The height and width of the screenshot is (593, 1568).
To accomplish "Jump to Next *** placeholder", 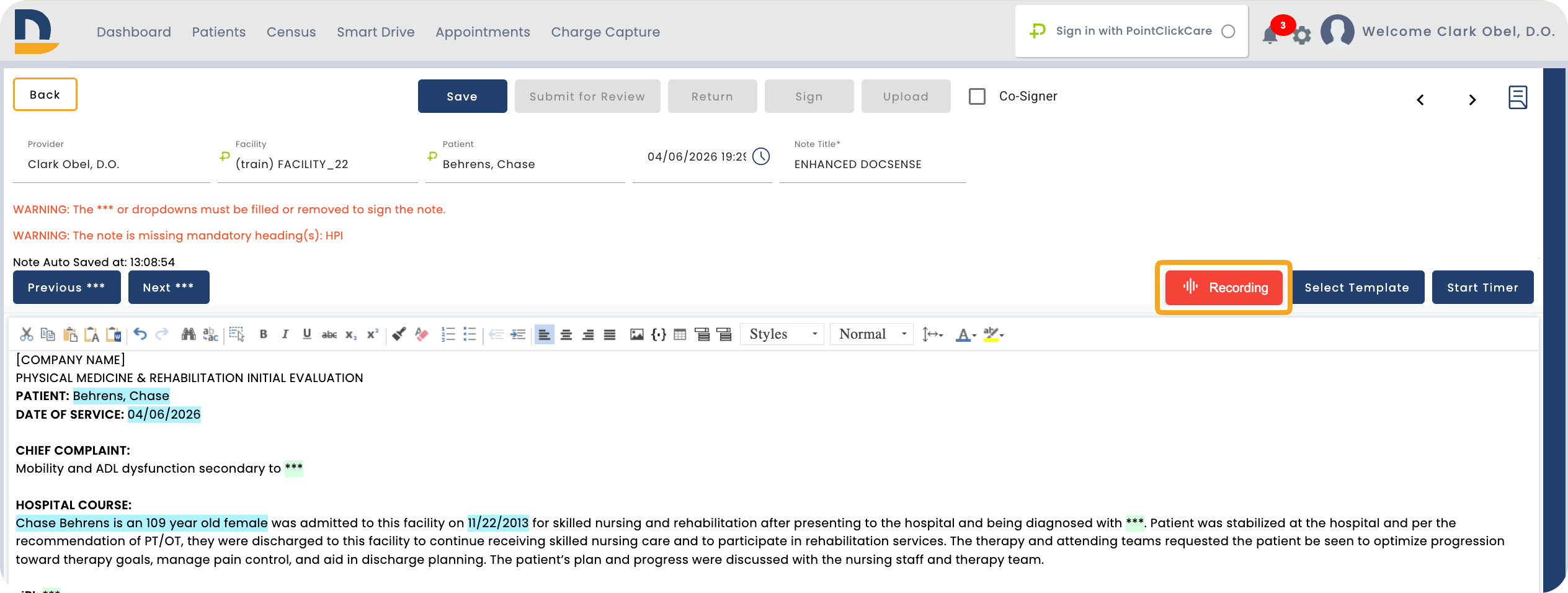I will [169, 287].
